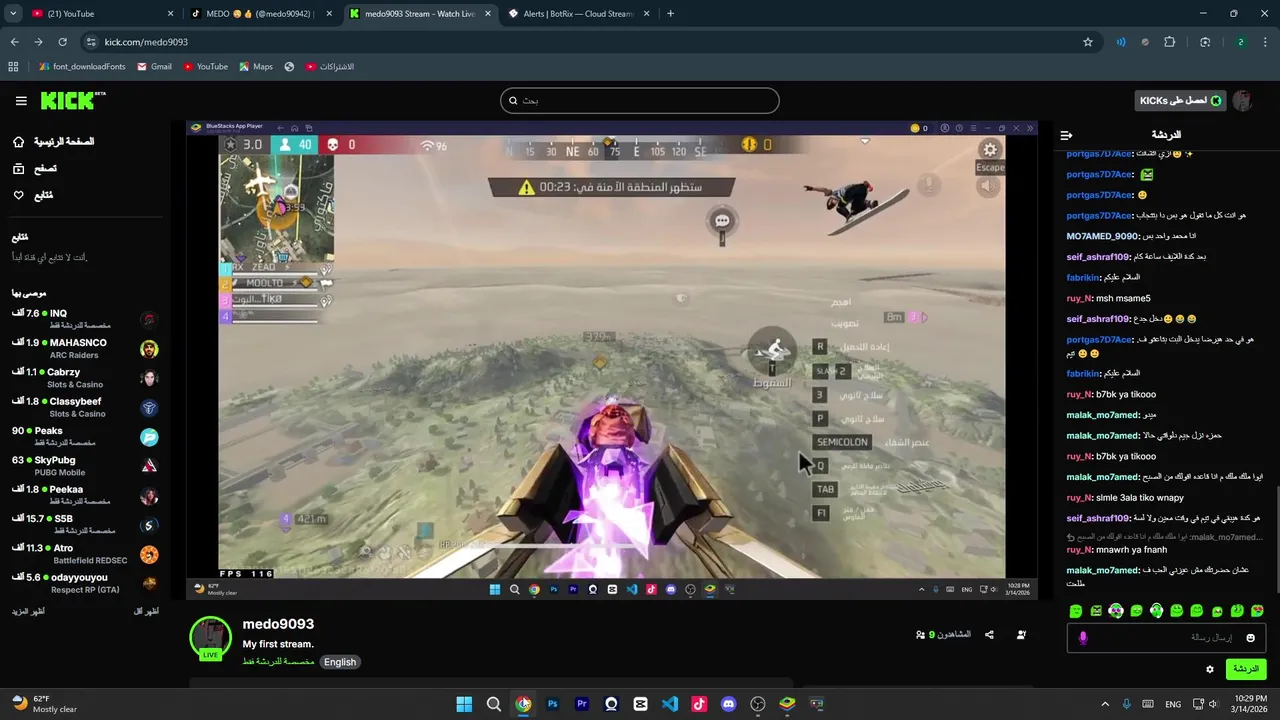This screenshot has width=1280, height=720.
Task: Click chat username fabrikin in first greeting
Action: pyautogui.click(x=1084, y=277)
